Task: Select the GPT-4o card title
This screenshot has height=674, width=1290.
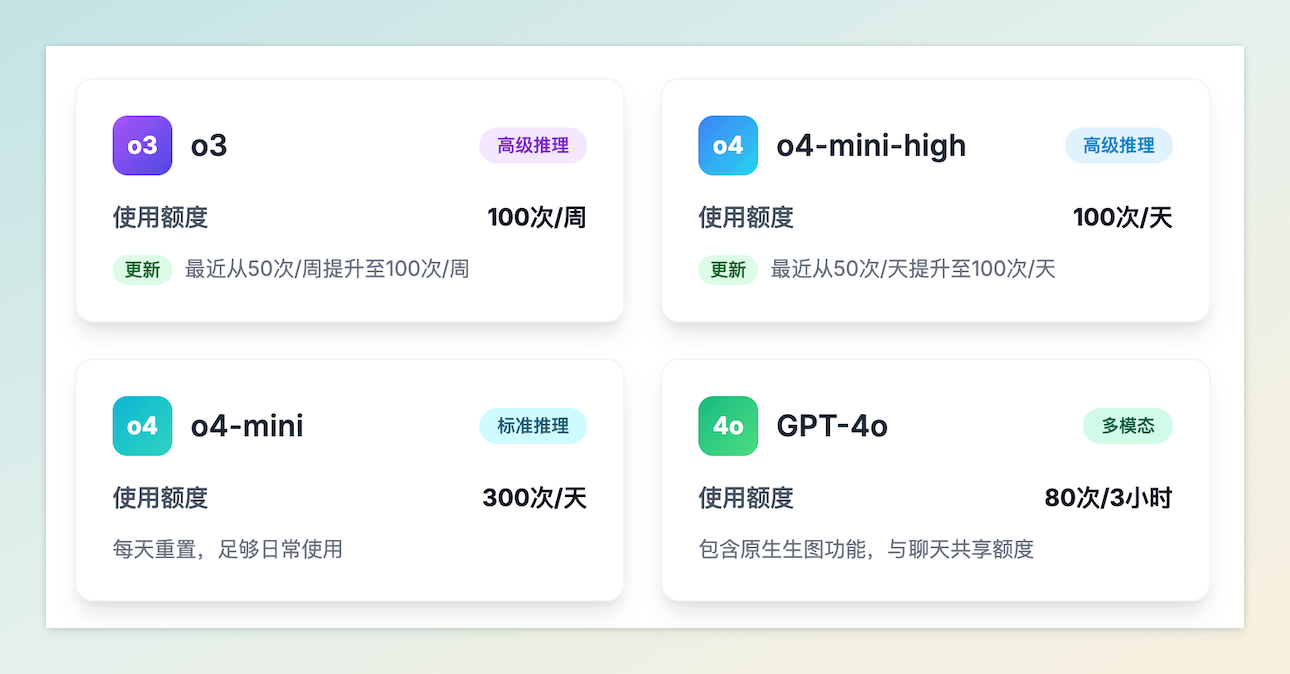Action: (x=832, y=426)
